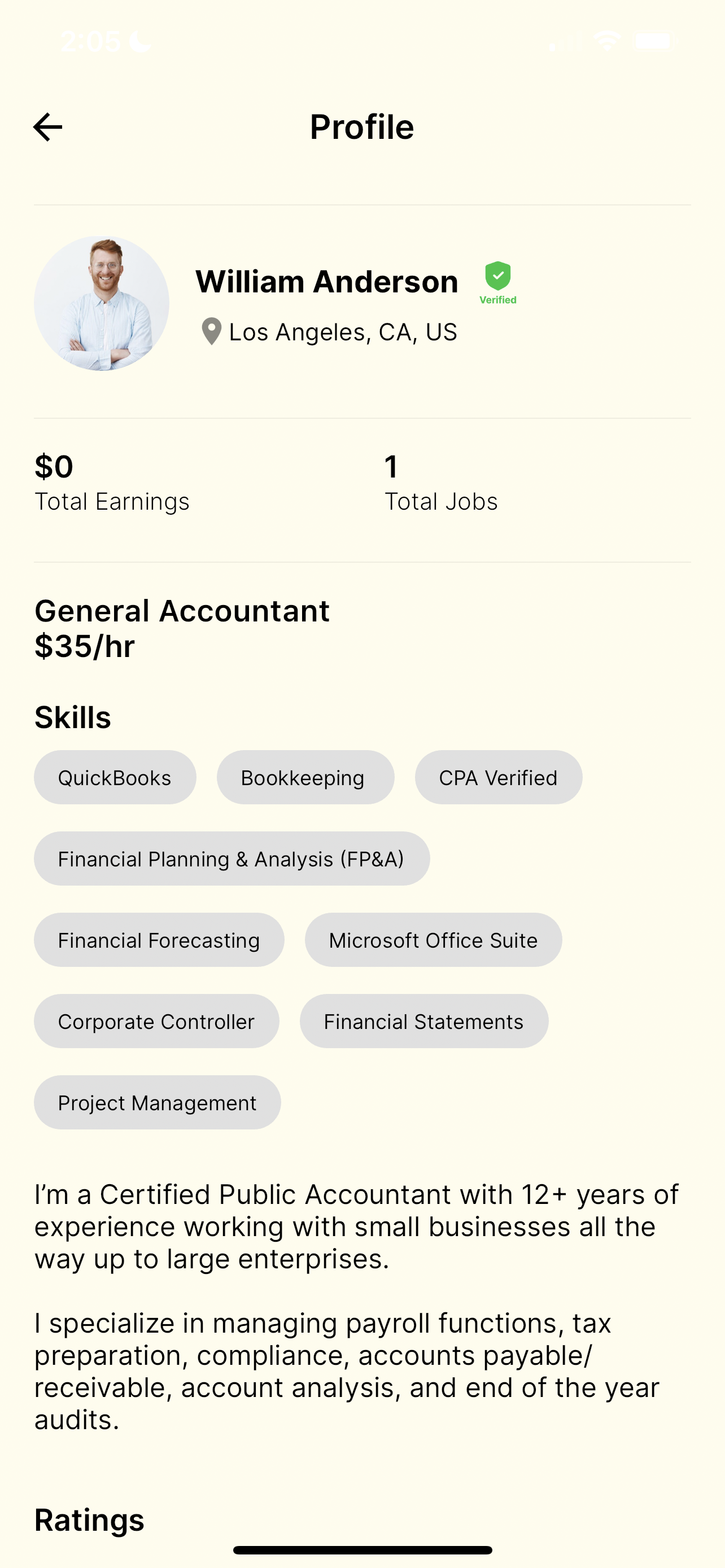
Task: Select the Project Management skill chip
Action: tap(157, 1102)
